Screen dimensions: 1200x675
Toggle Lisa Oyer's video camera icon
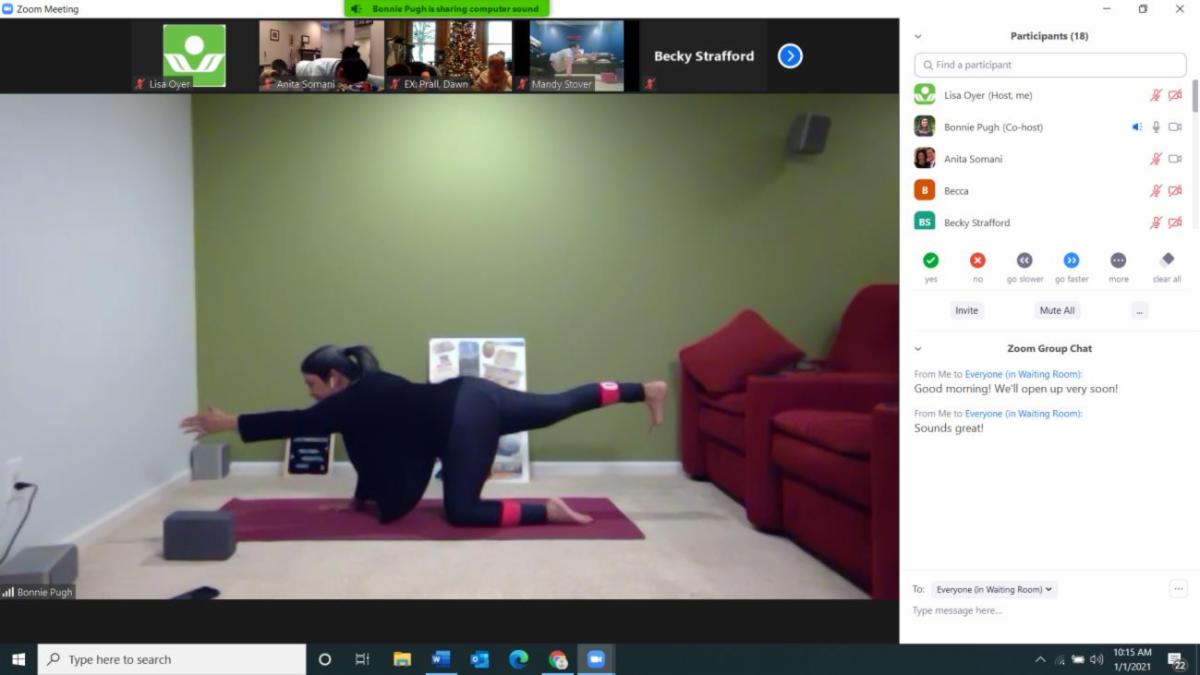coord(1175,95)
